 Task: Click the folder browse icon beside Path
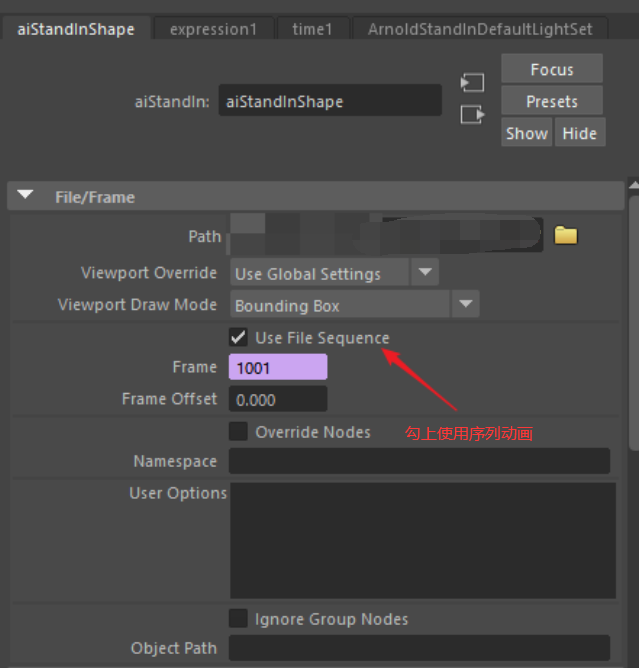pos(566,236)
